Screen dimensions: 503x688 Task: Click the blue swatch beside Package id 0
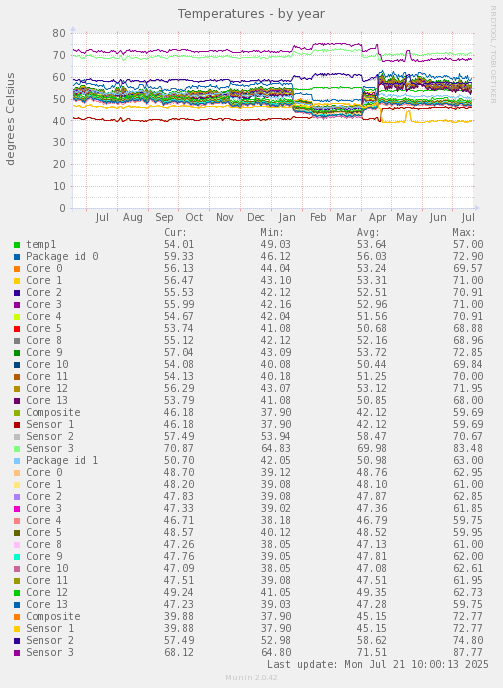pos(17,257)
